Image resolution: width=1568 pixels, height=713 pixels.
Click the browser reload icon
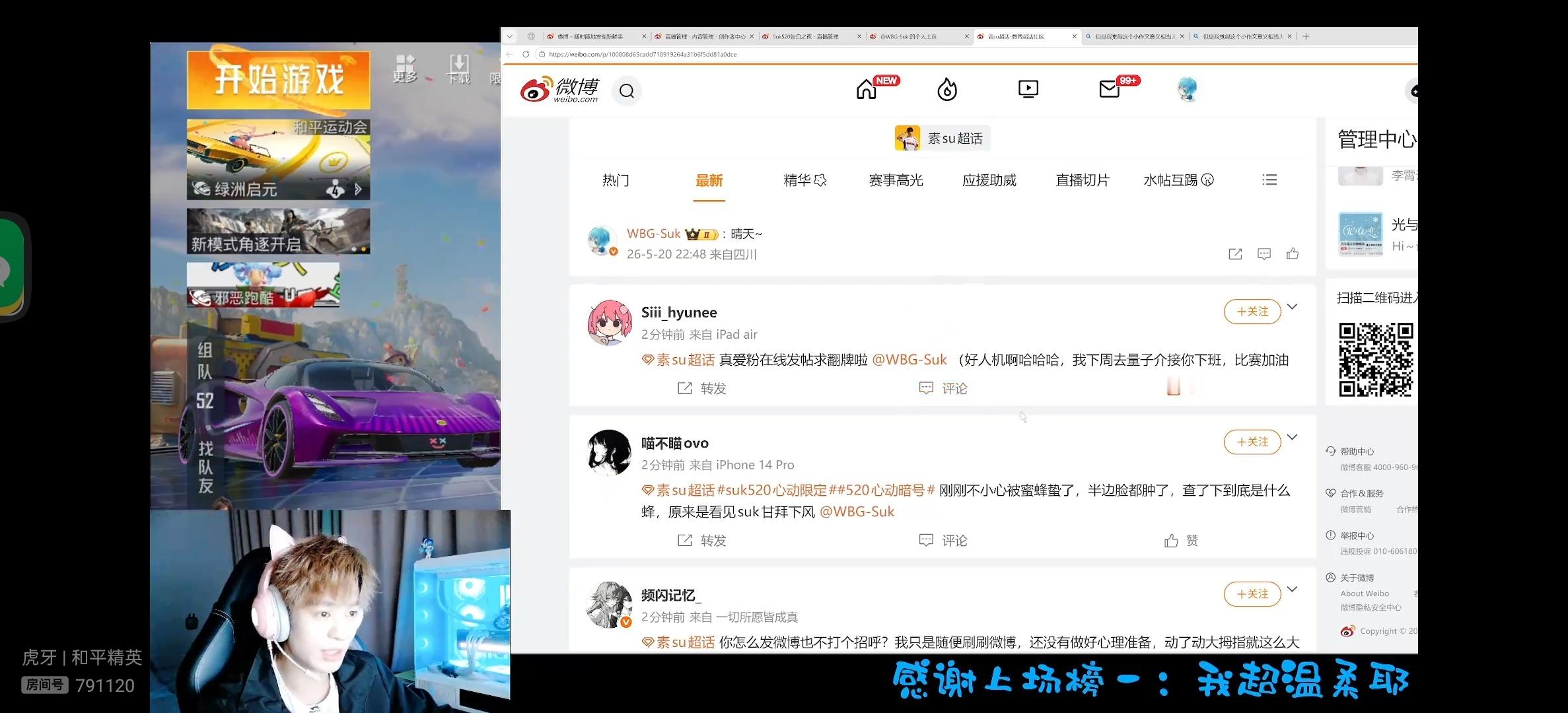click(x=526, y=54)
